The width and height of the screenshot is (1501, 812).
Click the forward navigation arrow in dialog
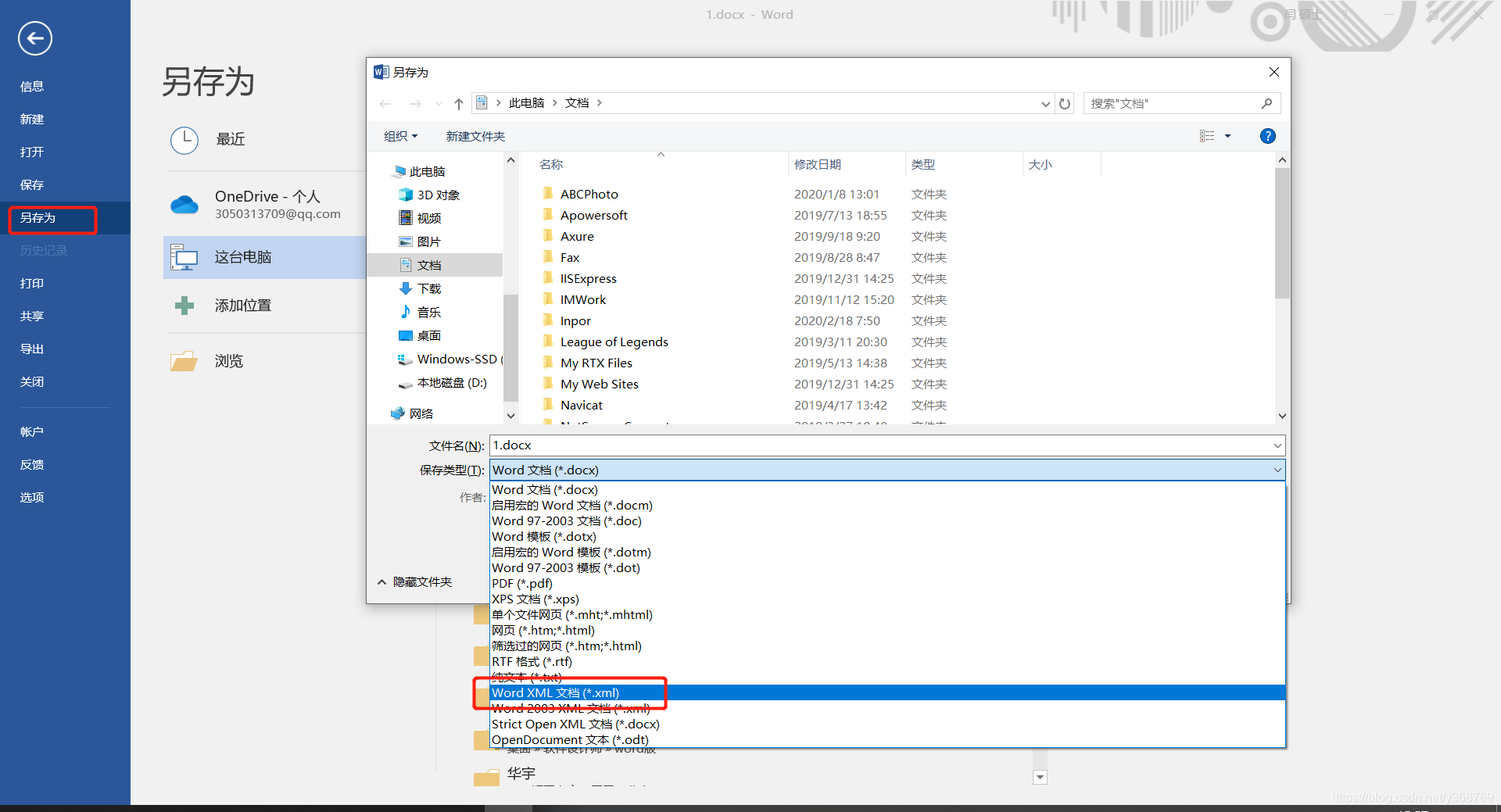point(415,103)
